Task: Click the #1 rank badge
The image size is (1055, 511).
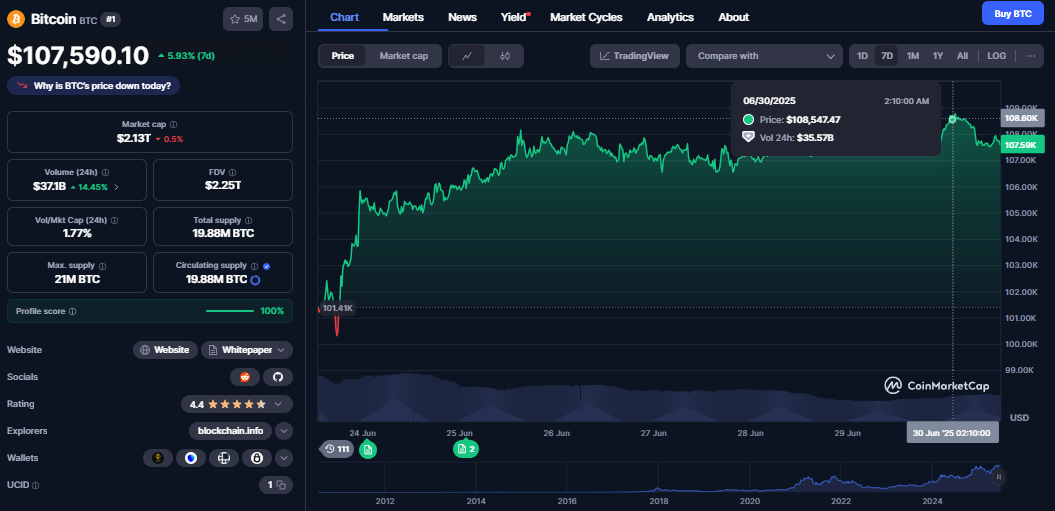Action: click(x=110, y=20)
